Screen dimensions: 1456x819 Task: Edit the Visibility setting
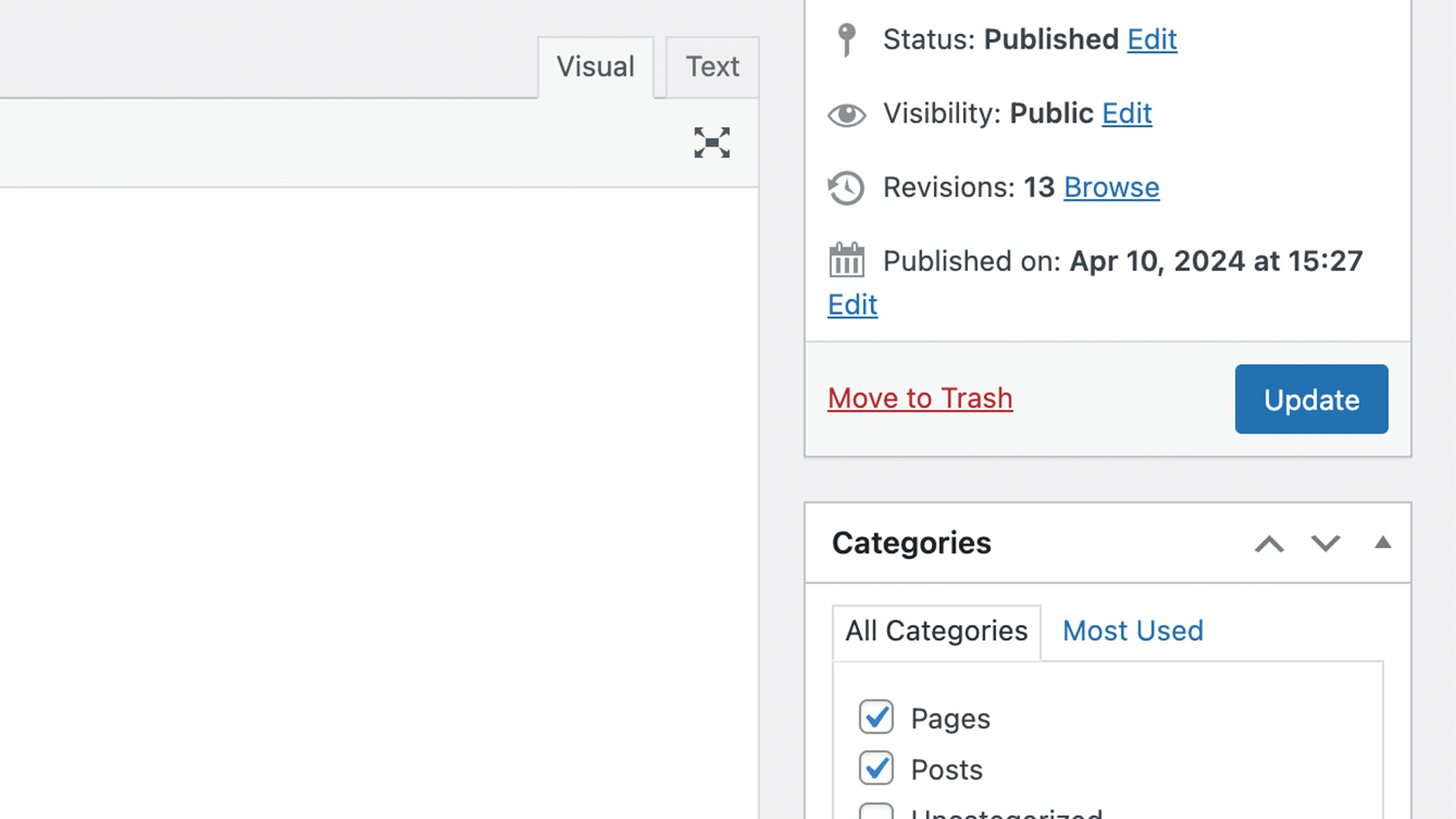point(1126,114)
